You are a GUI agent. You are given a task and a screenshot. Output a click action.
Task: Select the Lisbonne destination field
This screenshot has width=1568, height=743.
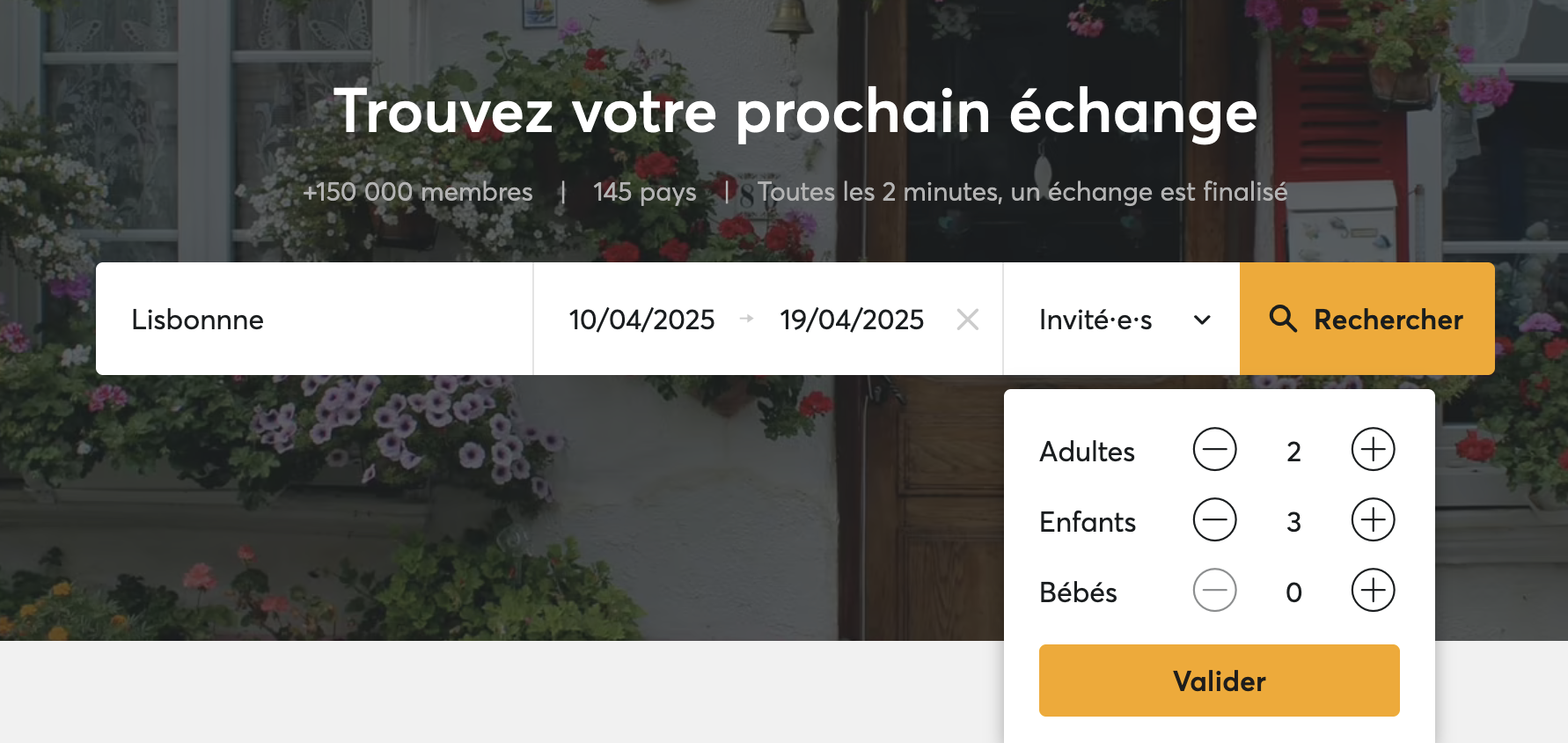[197, 320]
